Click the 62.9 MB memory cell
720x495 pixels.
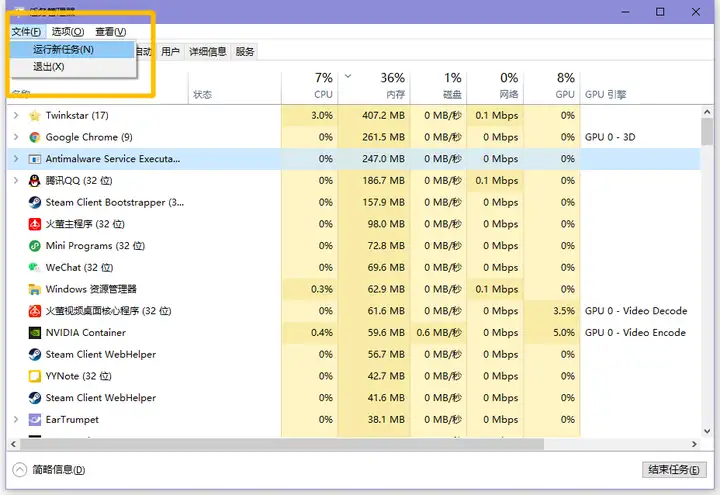pyautogui.click(x=374, y=289)
